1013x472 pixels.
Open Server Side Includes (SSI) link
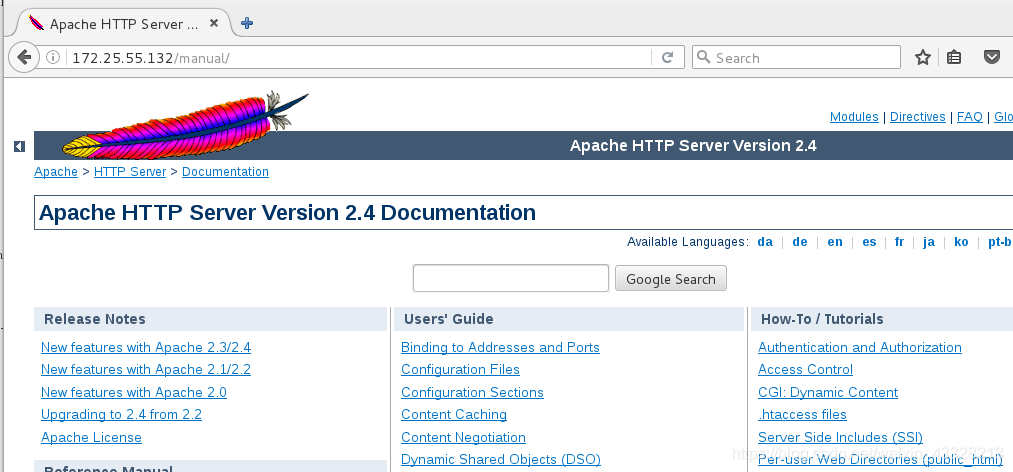(841, 438)
